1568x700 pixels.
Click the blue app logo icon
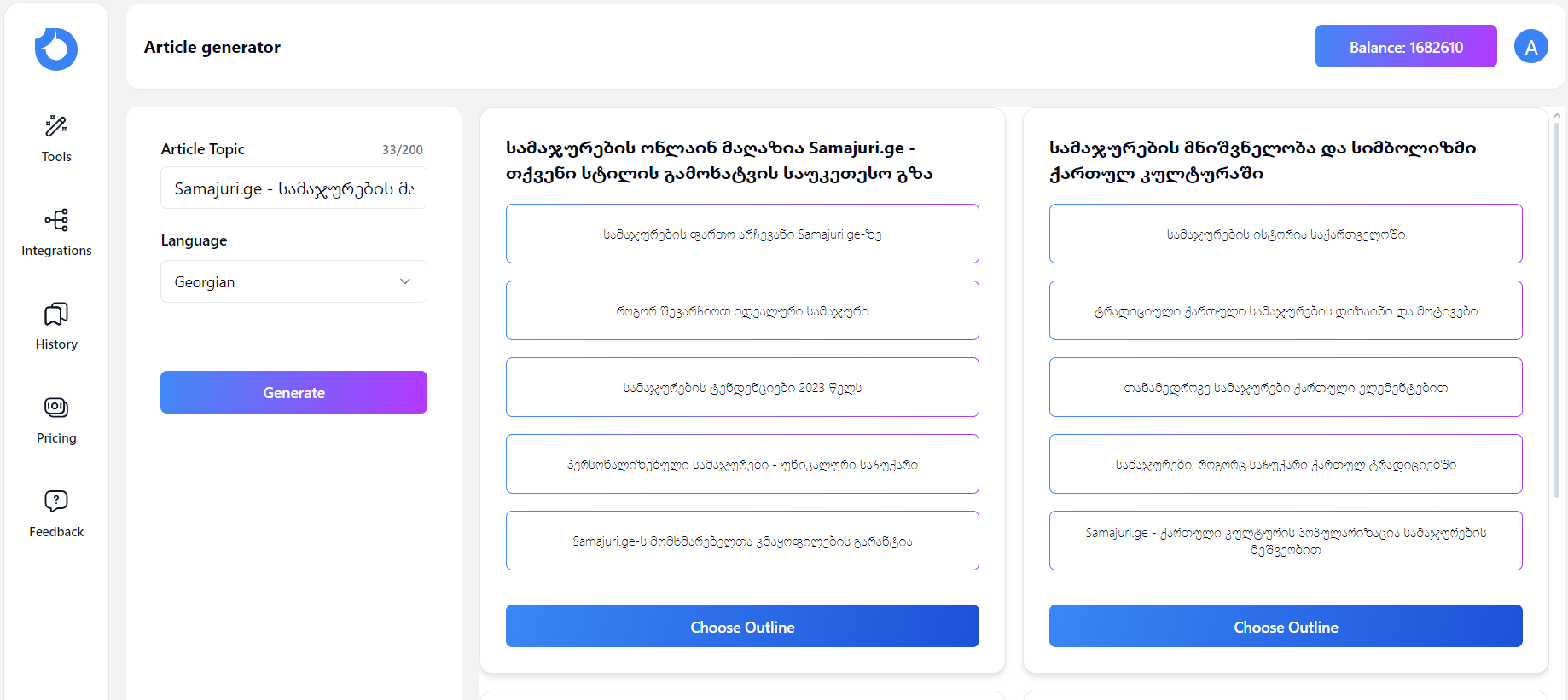[x=56, y=49]
